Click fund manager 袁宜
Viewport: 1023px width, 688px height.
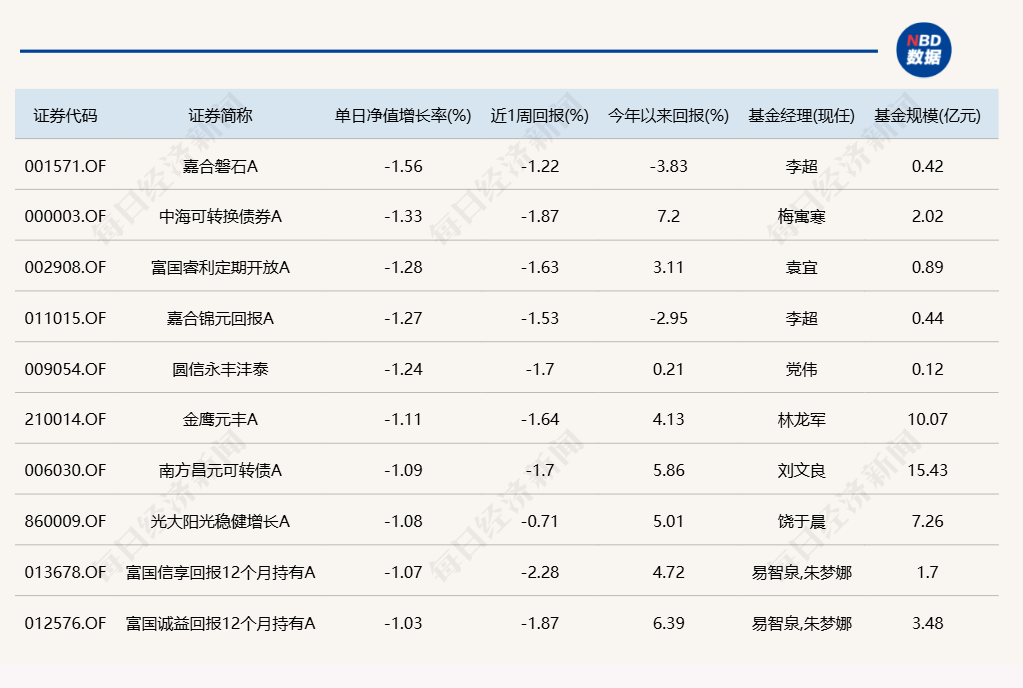coord(801,267)
